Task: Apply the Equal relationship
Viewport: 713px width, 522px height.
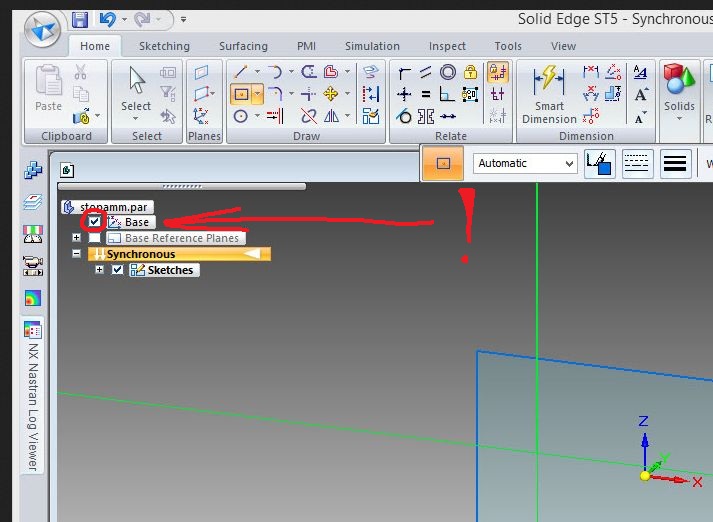Action: pos(426,95)
